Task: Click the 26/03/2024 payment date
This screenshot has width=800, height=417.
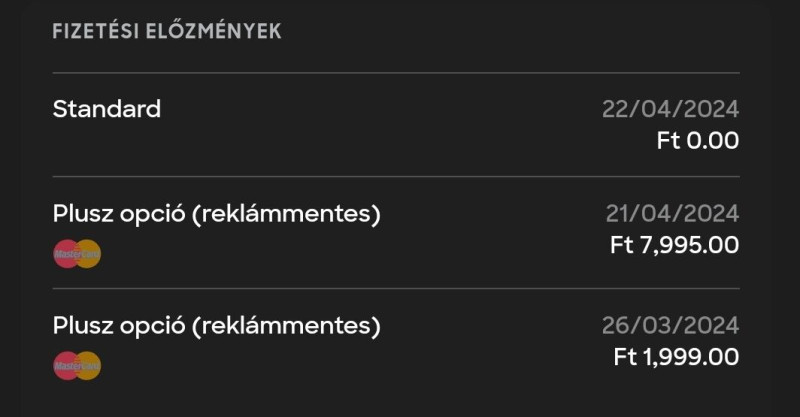Action: pos(671,326)
